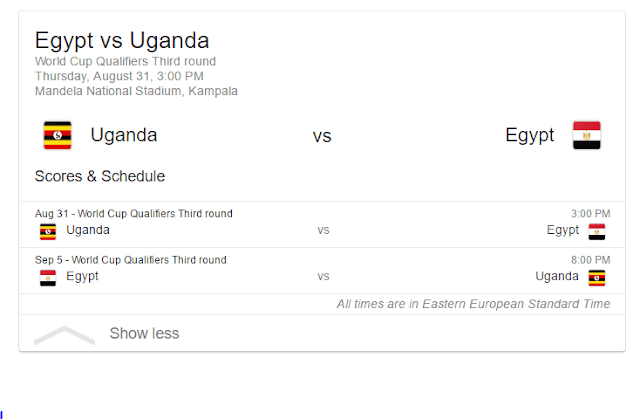Click Uganda flag in Aug 31 match row
Image resolution: width=640 pixels, height=419 pixels.
pyautogui.click(x=48, y=232)
